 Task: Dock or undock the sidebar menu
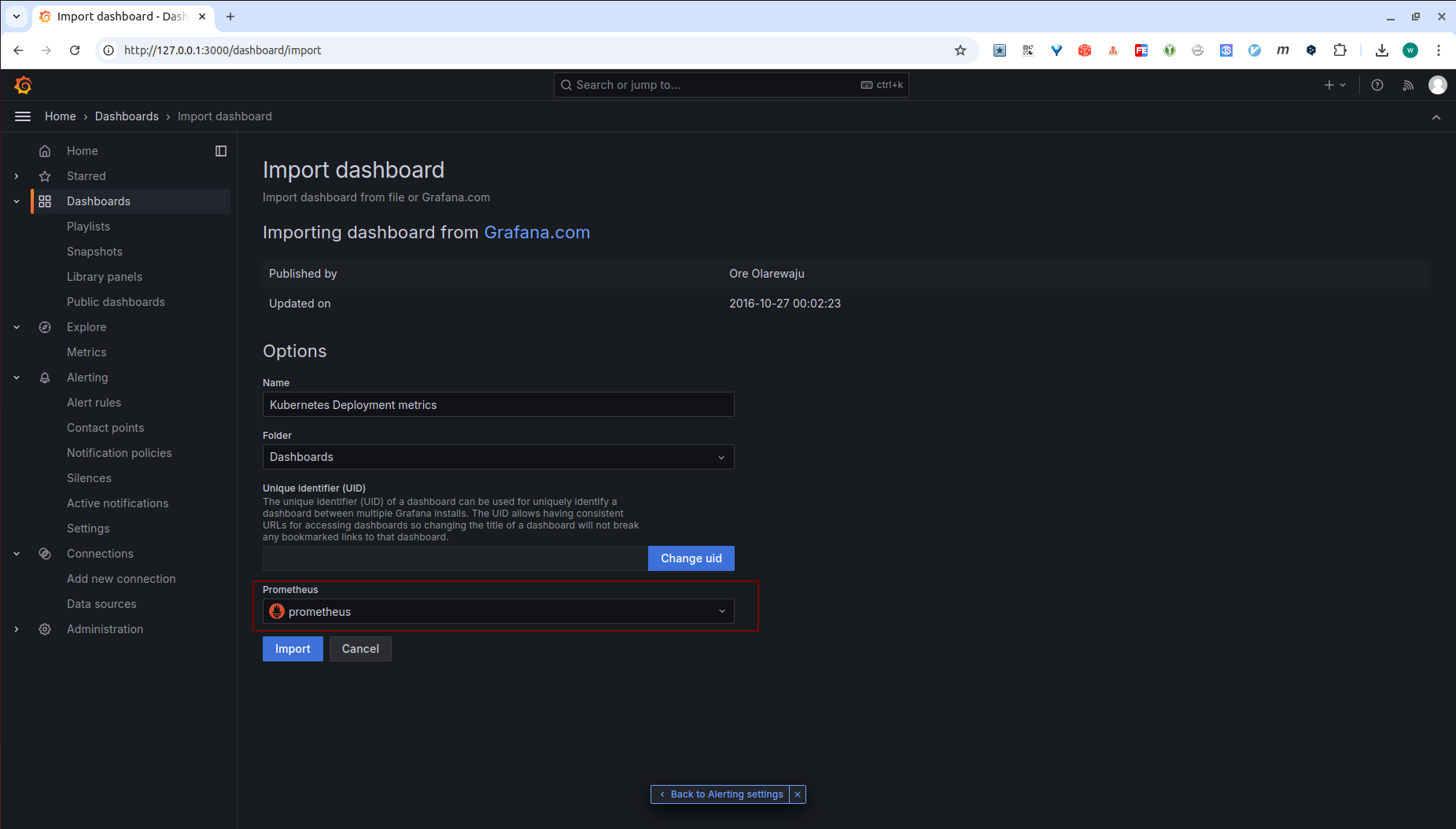tap(221, 151)
